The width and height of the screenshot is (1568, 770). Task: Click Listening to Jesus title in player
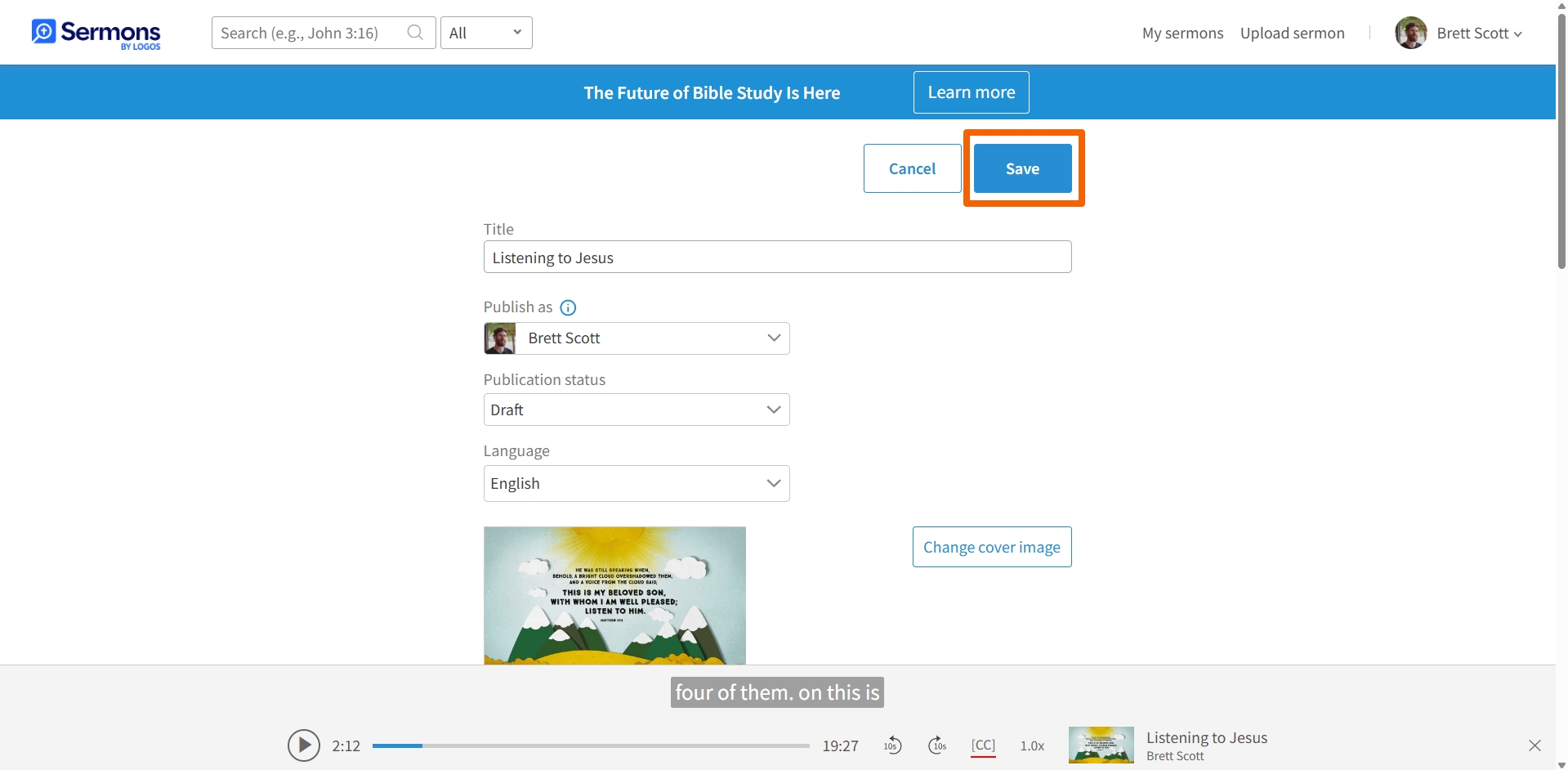pos(1207,737)
